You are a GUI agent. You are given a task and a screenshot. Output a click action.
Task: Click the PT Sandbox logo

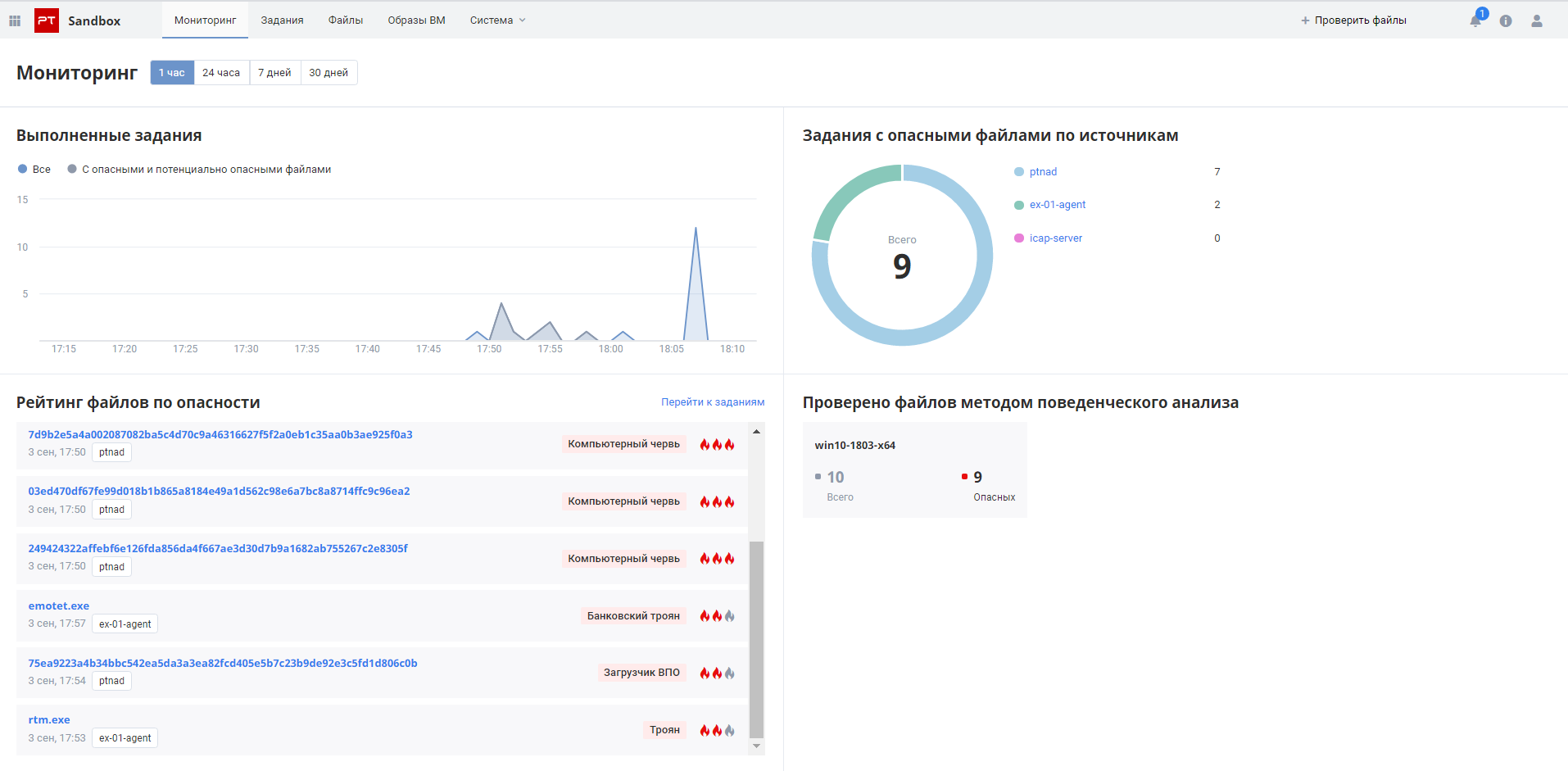[x=47, y=20]
